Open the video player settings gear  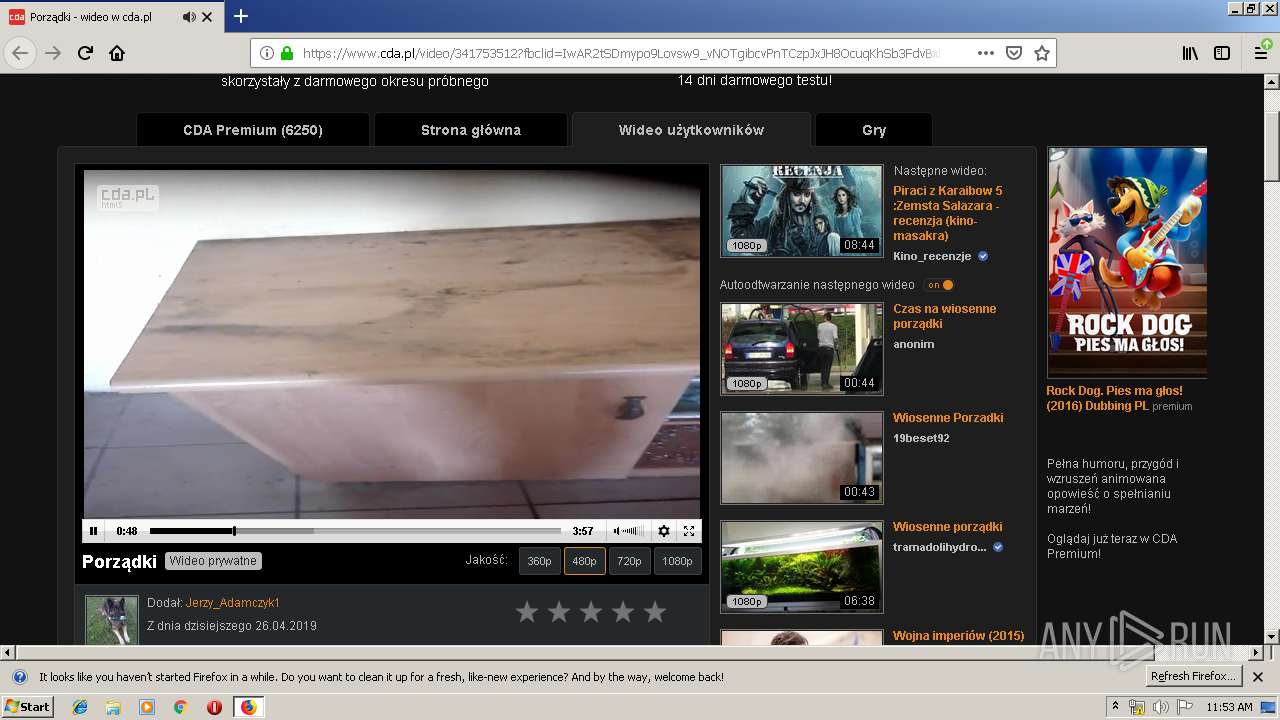point(663,531)
